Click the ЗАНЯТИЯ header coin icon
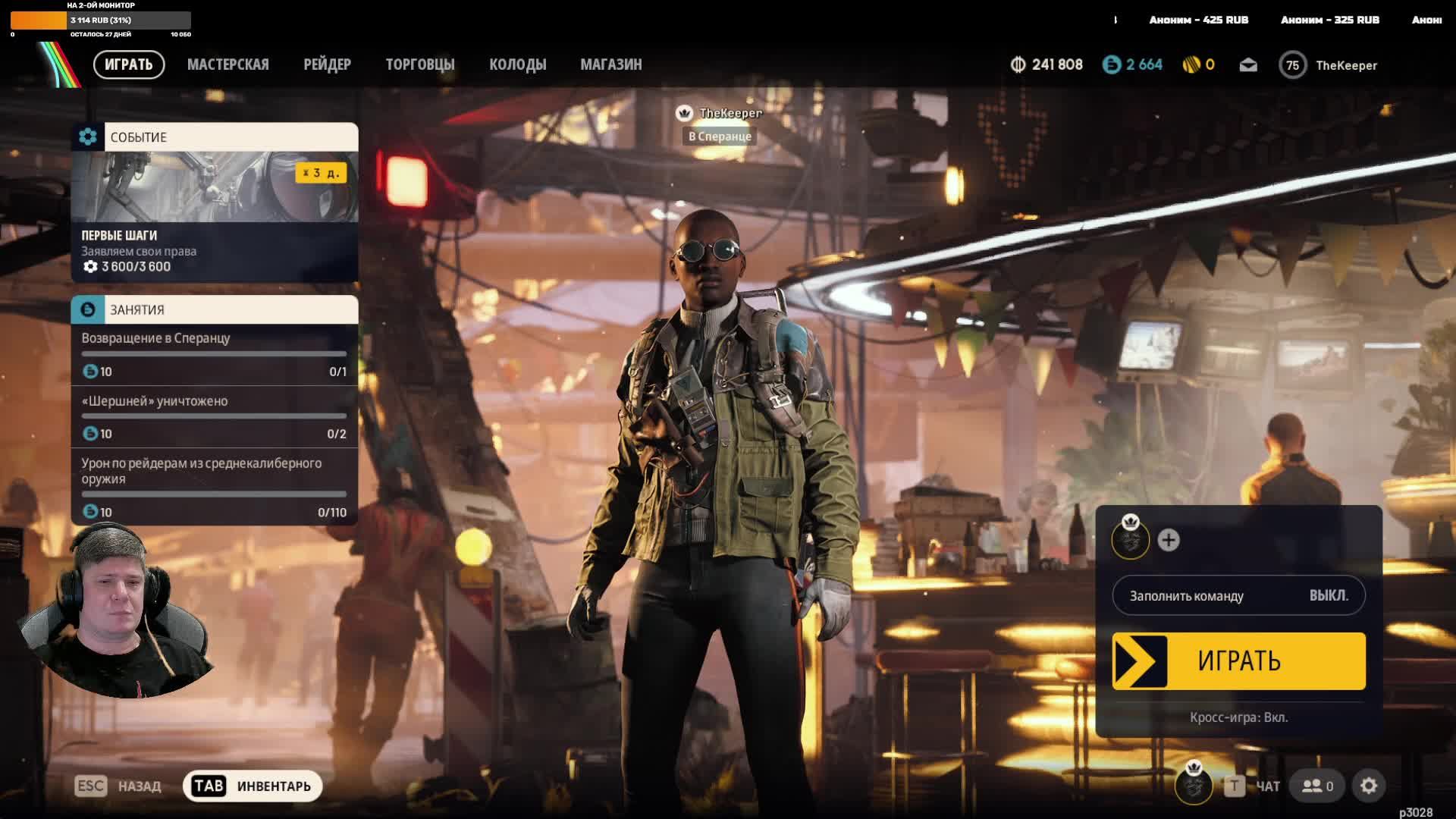Screen dimensions: 1456x819 coord(88,309)
